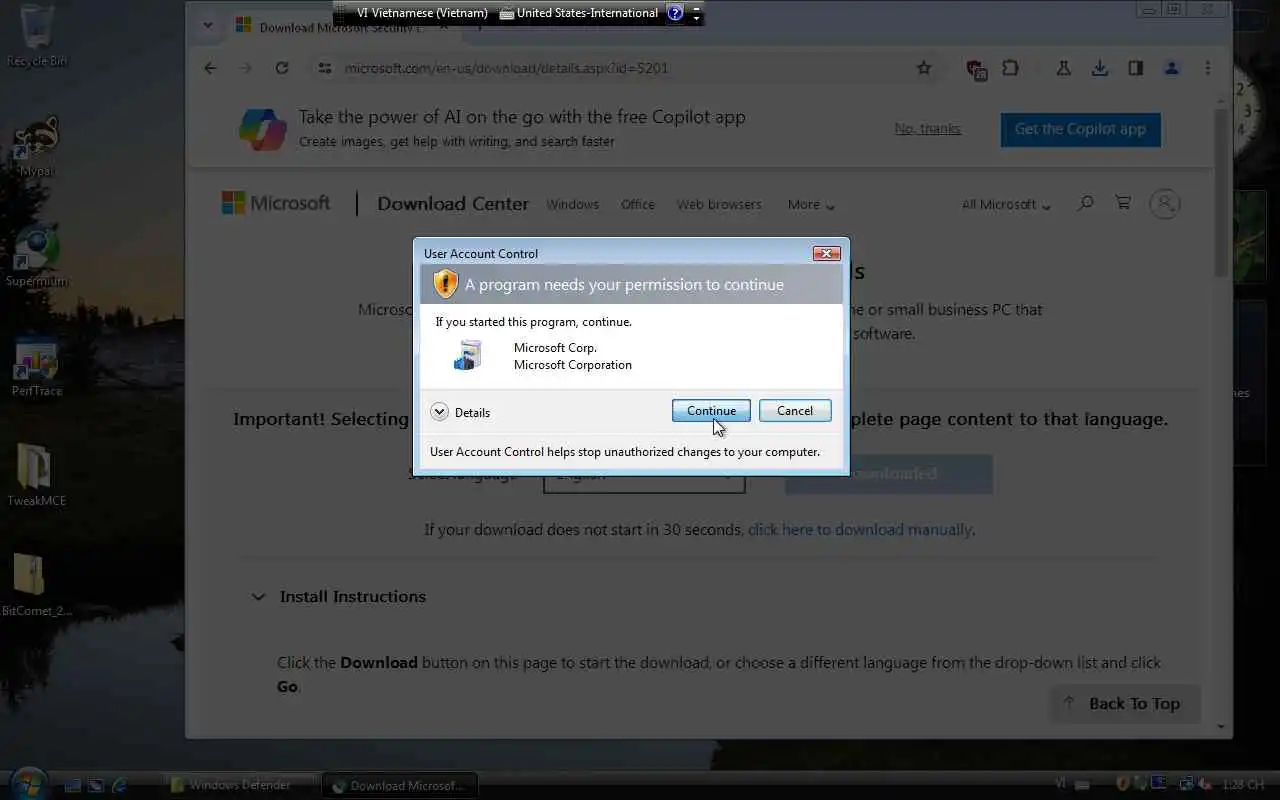This screenshot has height=800, width=1280.
Task: Click the UAC warning shield icon
Action: coord(445,284)
